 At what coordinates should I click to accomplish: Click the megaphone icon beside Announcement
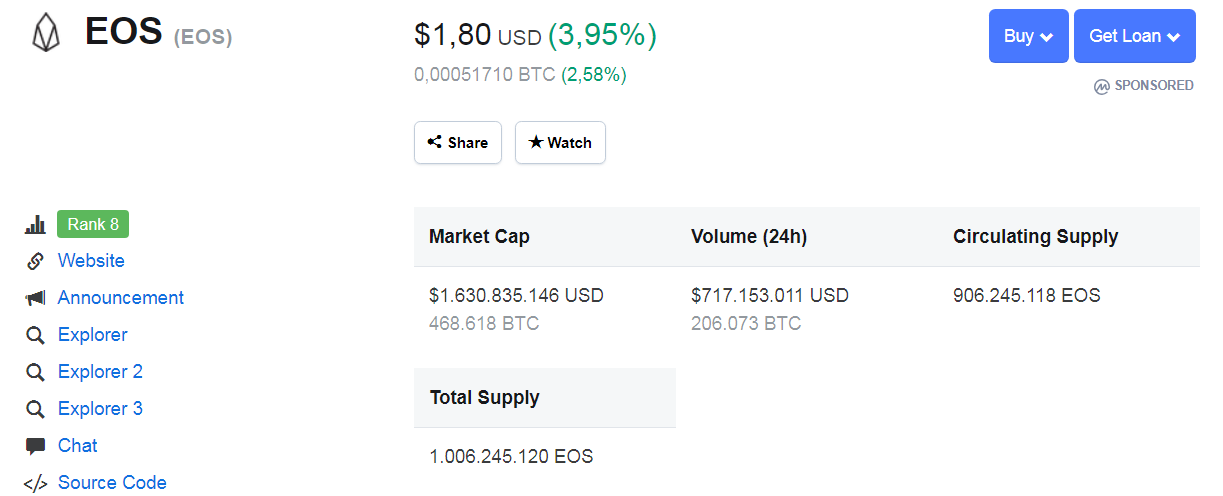35,298
